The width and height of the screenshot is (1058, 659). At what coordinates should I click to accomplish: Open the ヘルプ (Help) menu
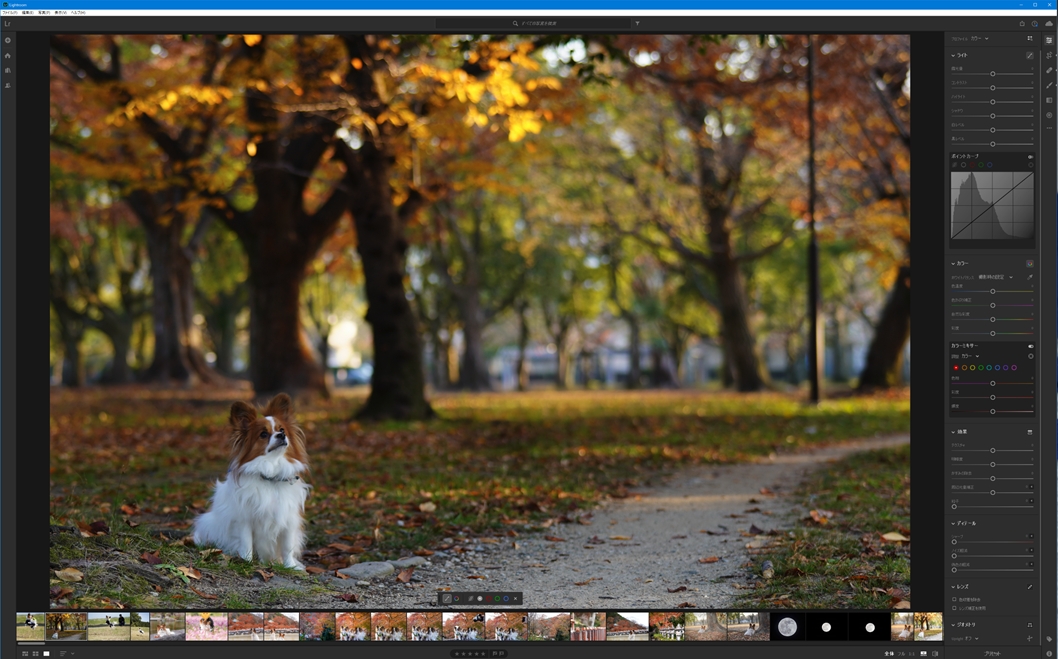point(78,12)
